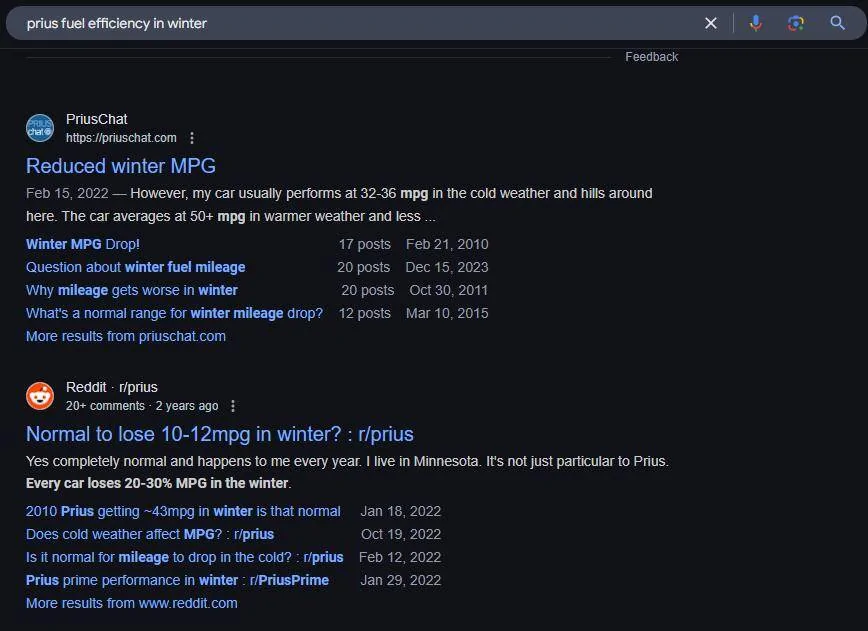The height and width of the screenshot is (631, 868).
Task: Click the '20+ comments · 2 years ago' text
Action: 142,406
